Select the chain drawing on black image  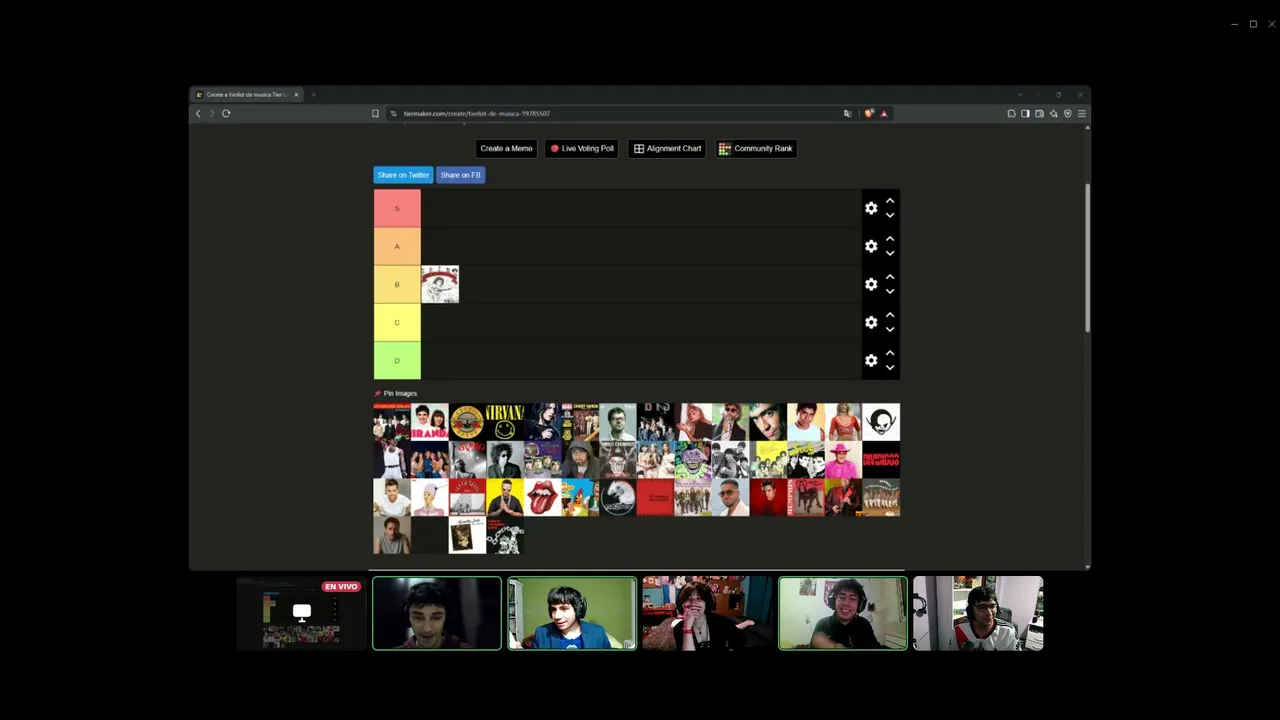[x=504, y=535]
